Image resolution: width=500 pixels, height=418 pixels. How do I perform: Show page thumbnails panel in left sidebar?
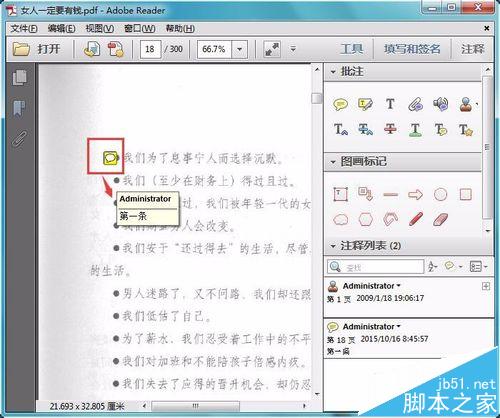click(x=20, y=78)
